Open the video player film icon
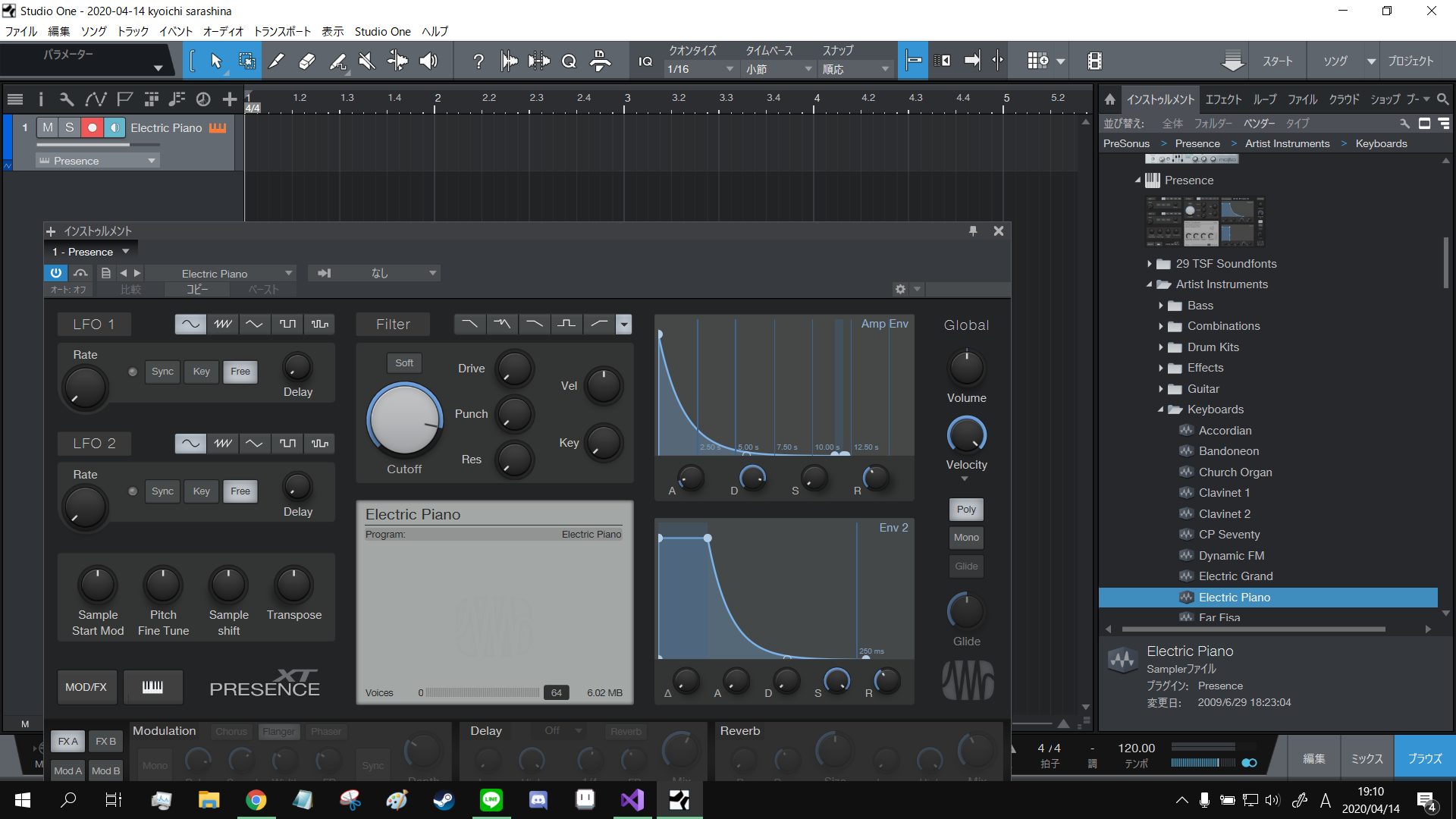The image size is (1456, 819). coord(1094,61)
